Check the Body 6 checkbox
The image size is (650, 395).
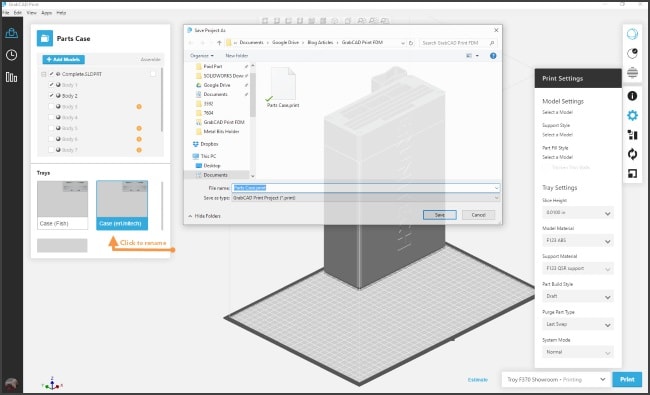coord(51,139)
